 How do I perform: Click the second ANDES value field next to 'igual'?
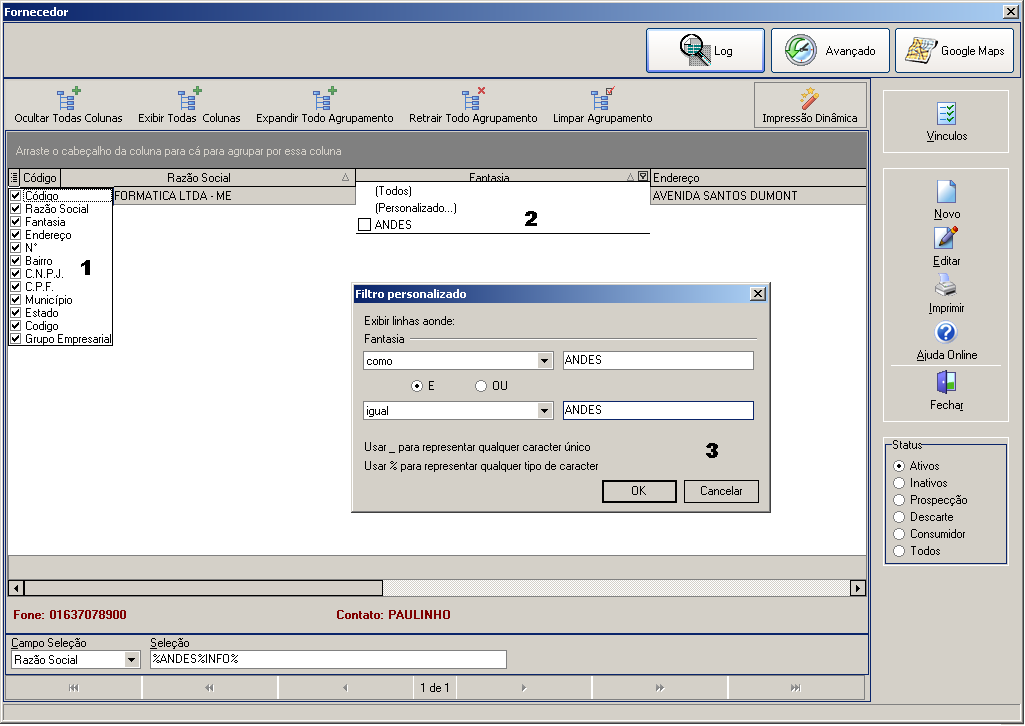pyautogui.click(x=658, y=410)
